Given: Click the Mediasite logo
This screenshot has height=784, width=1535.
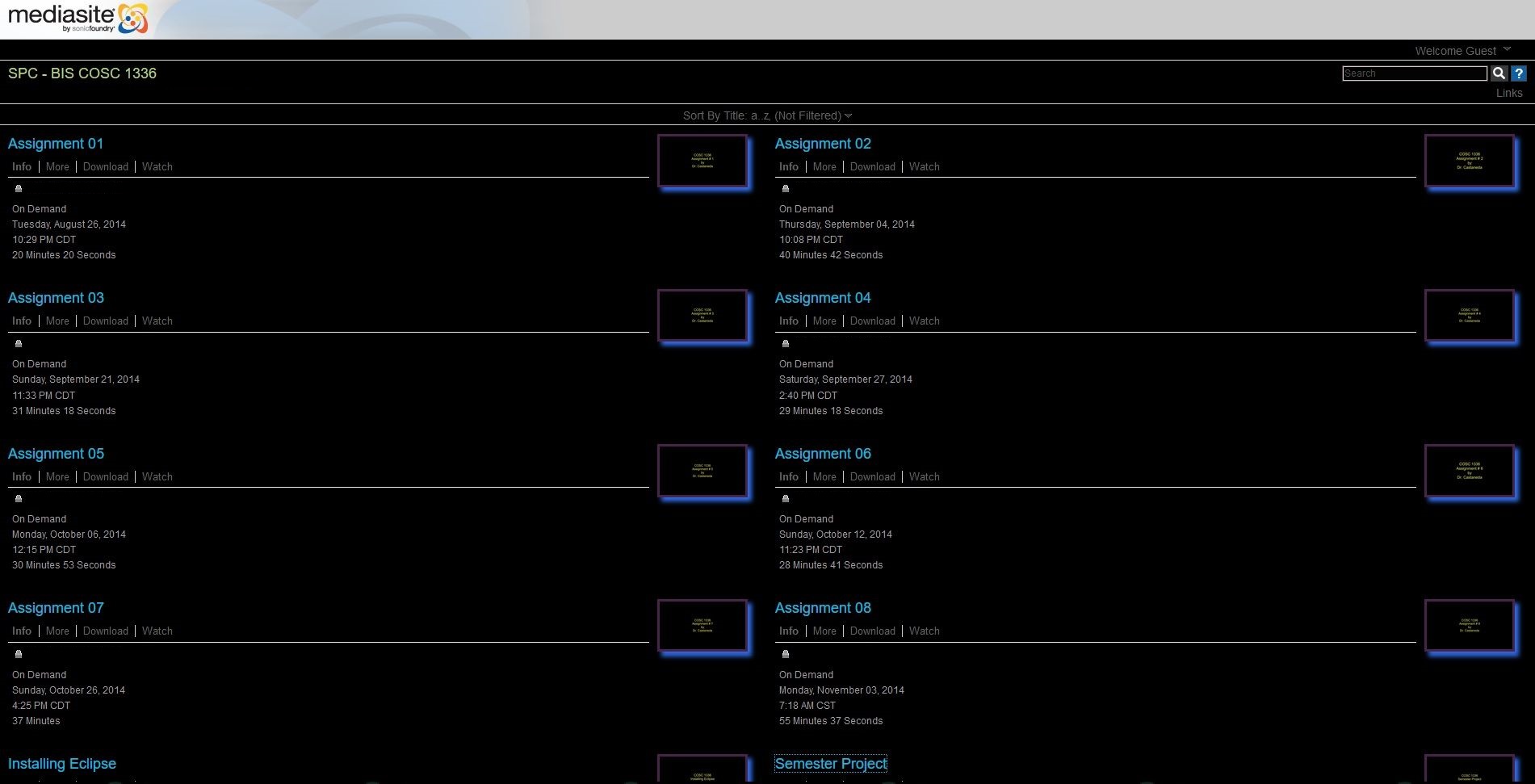Looking at the screenshot, I should tap(78, 19).
